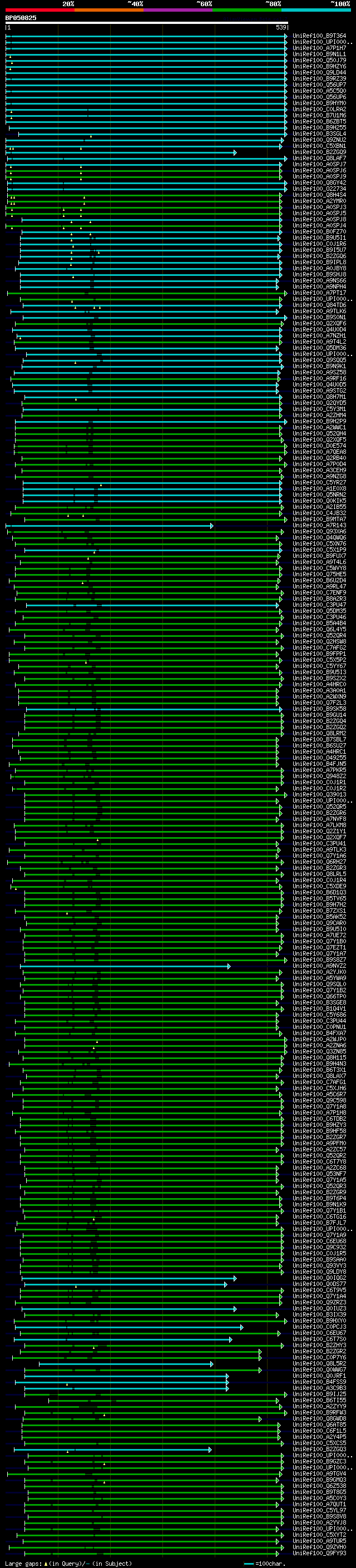Select UniRef100_O22734 entry
The height and width of the screenshot is (1568, 356).
click(319, 189)
